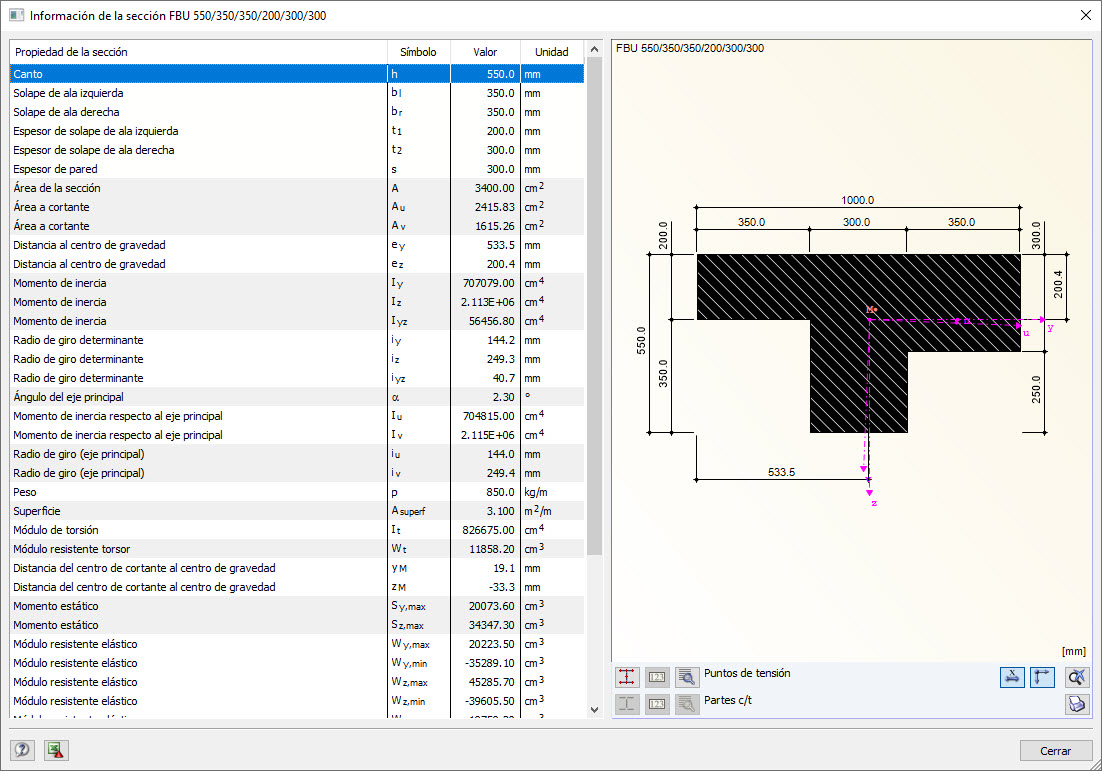Show stress point numbers for Puntos de tensión
The image size is (1102, 771).
click(x=657, y=677)
